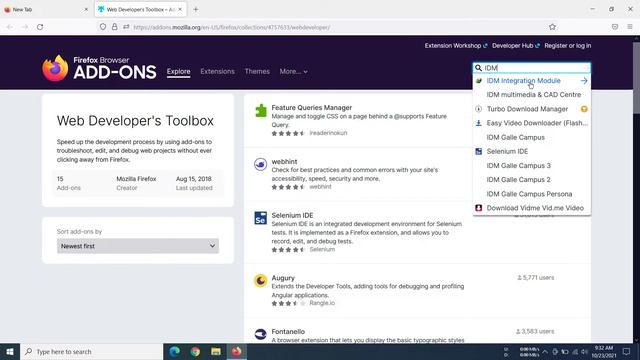Click the Selenium IDE add-on icon
Viewport: 640px width, 360px height.
pos(260,218)
